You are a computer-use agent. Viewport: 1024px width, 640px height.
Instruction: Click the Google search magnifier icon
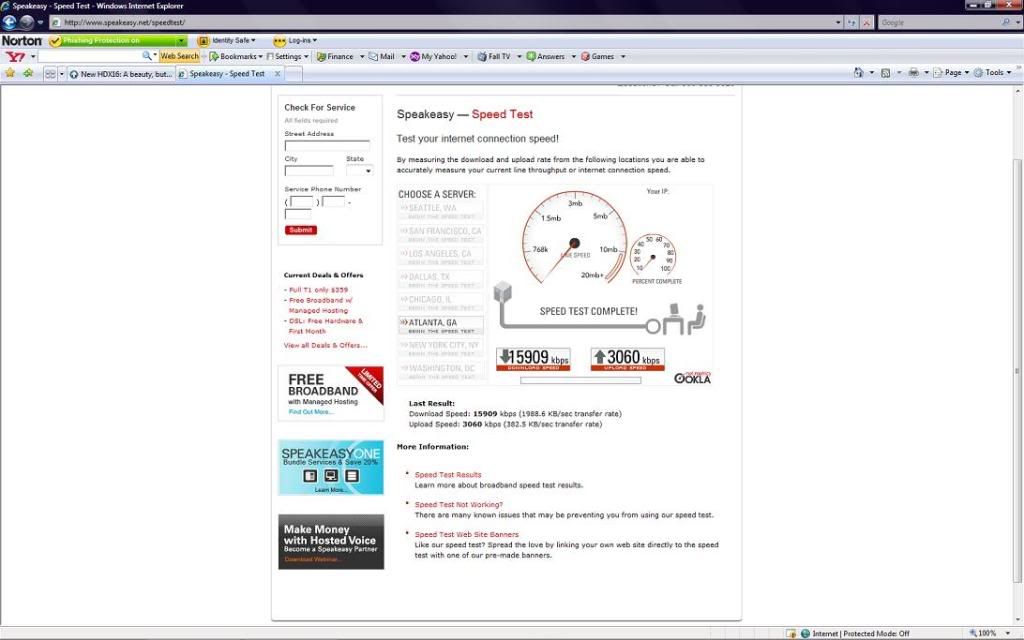coord(1006,22)
